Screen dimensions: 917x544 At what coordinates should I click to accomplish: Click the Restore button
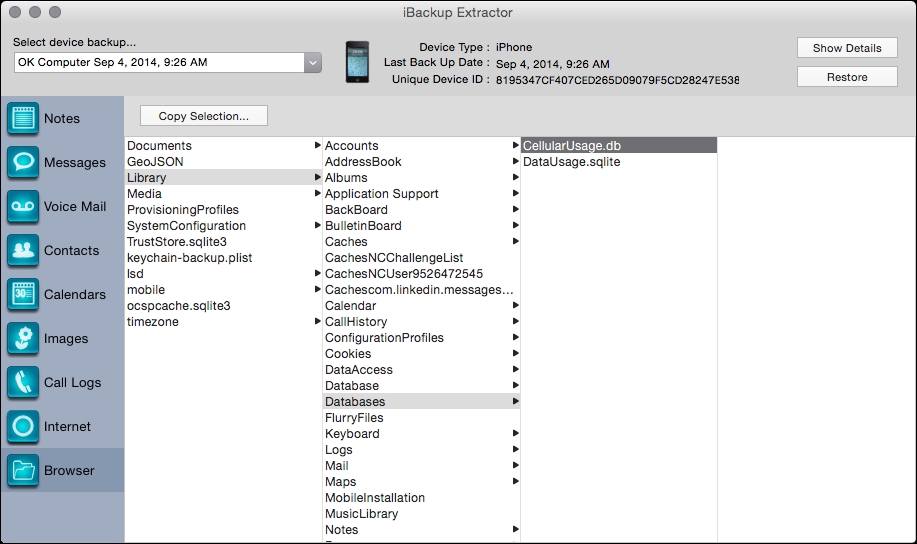(847, 77)
